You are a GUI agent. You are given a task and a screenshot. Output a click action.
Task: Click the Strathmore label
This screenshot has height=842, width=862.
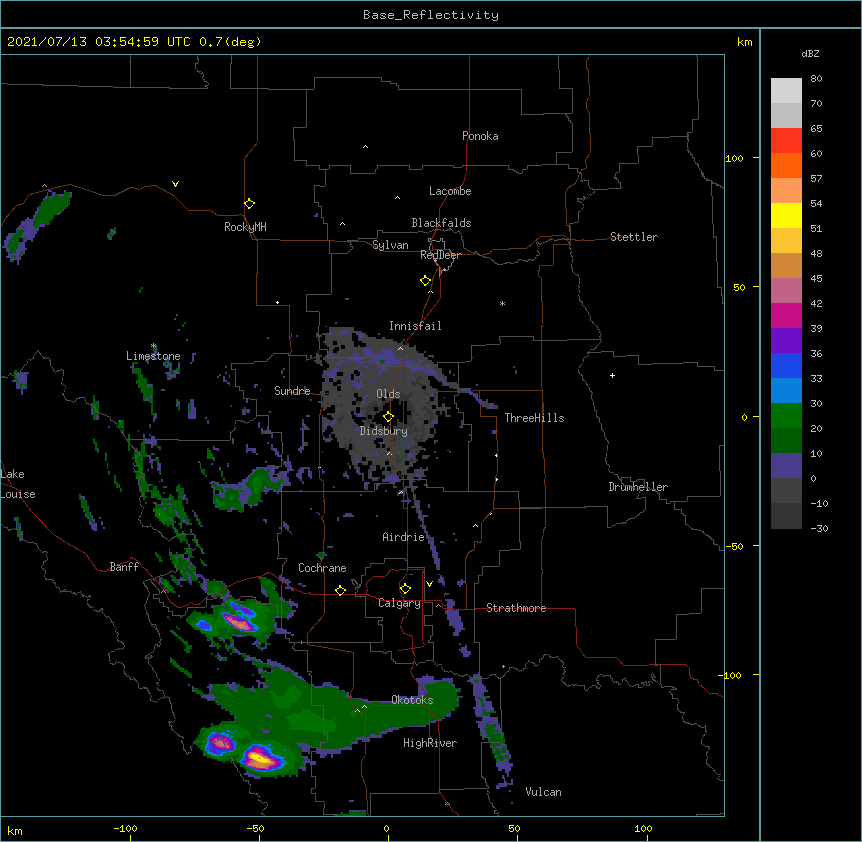click(x=516, y=608)
